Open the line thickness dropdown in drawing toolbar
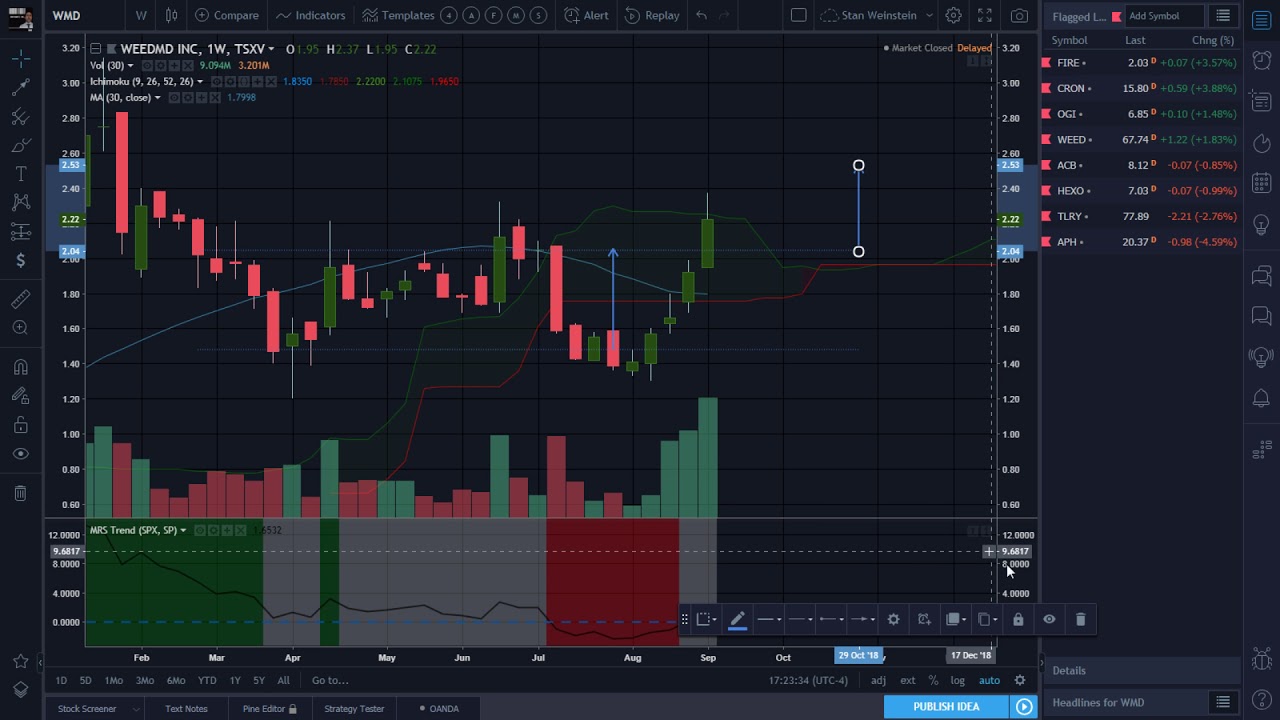Screen dimensions: 1280x720 click(x=768, y=619)
